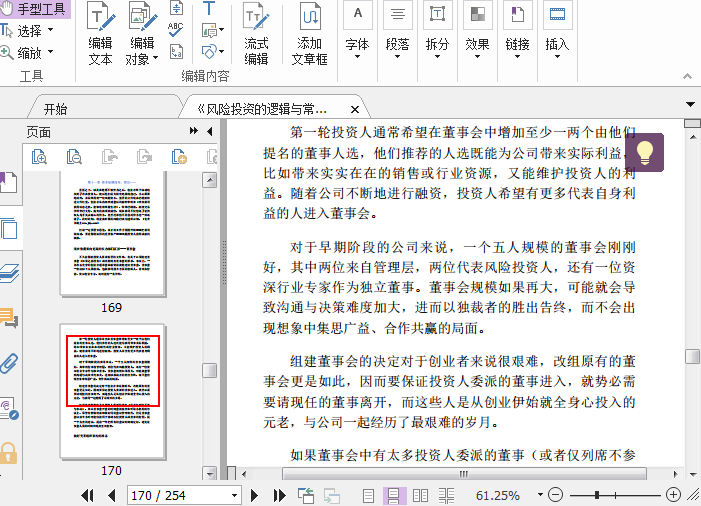This screenshot has height=506, width=701.
Task: Click the document vertical scrollbar thumb
Action: pos(692,356)
